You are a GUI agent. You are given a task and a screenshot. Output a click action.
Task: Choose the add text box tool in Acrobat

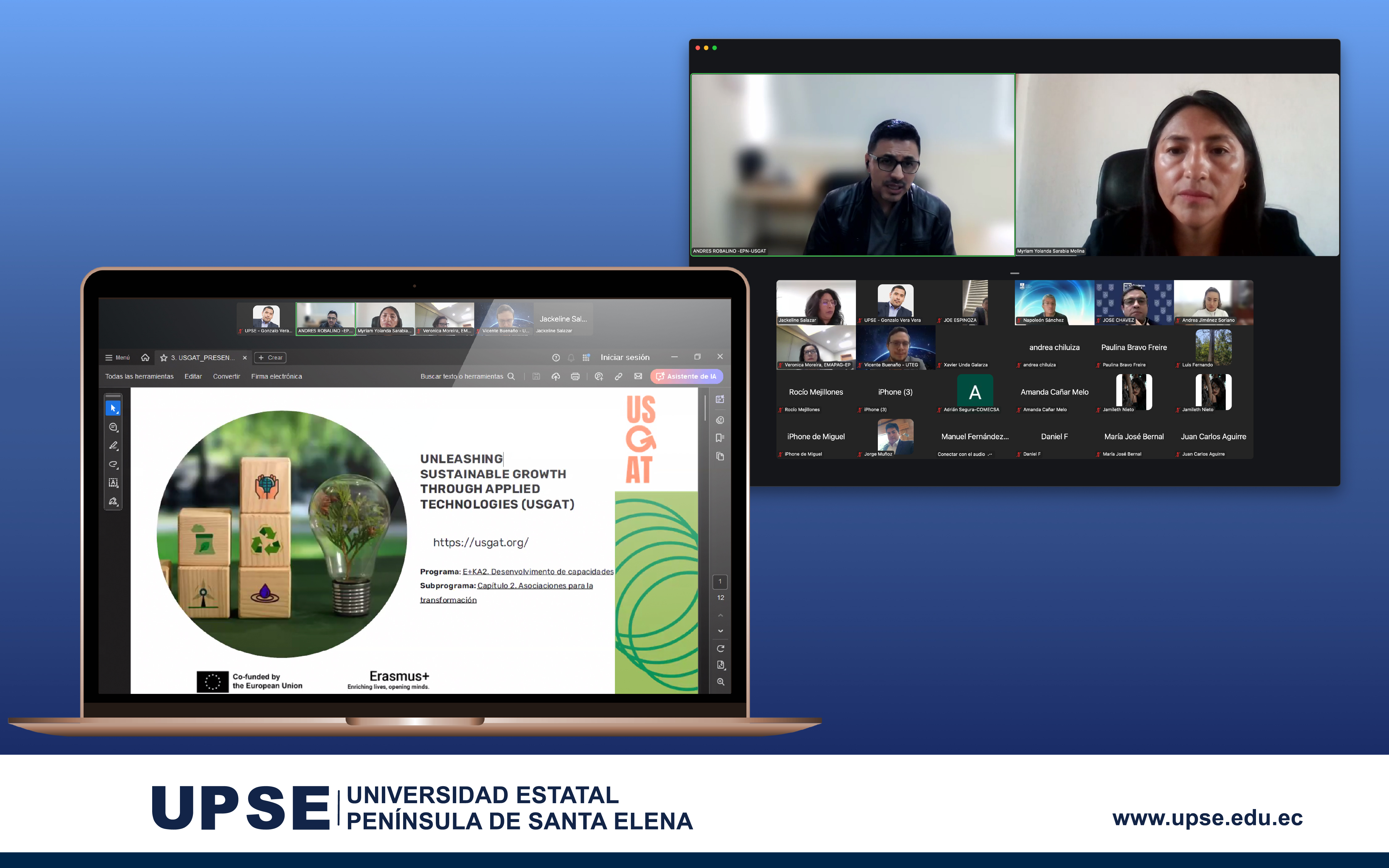click(x=113, y=483)
